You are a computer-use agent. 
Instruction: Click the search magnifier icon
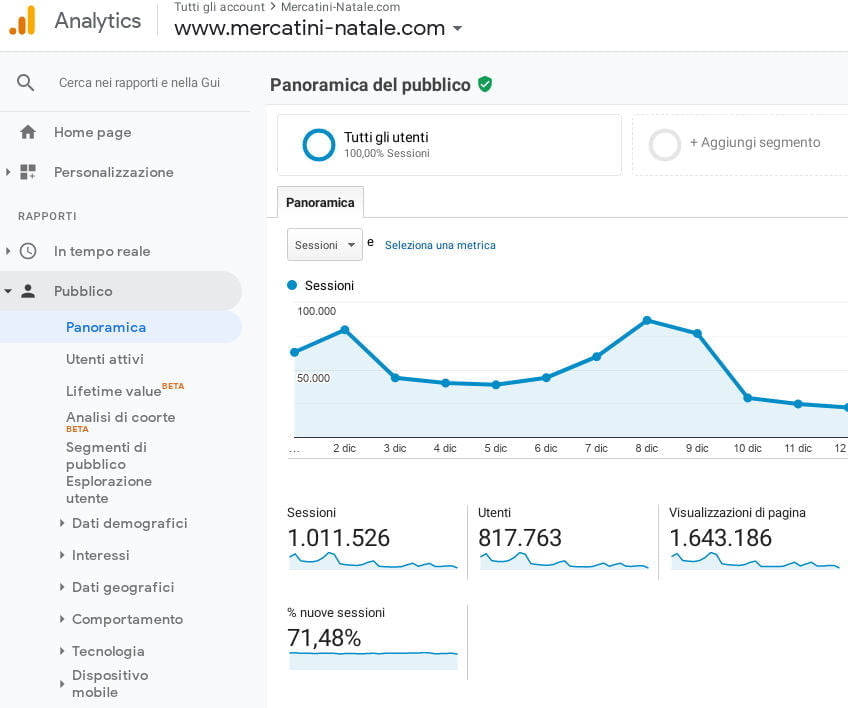[25, 83]
